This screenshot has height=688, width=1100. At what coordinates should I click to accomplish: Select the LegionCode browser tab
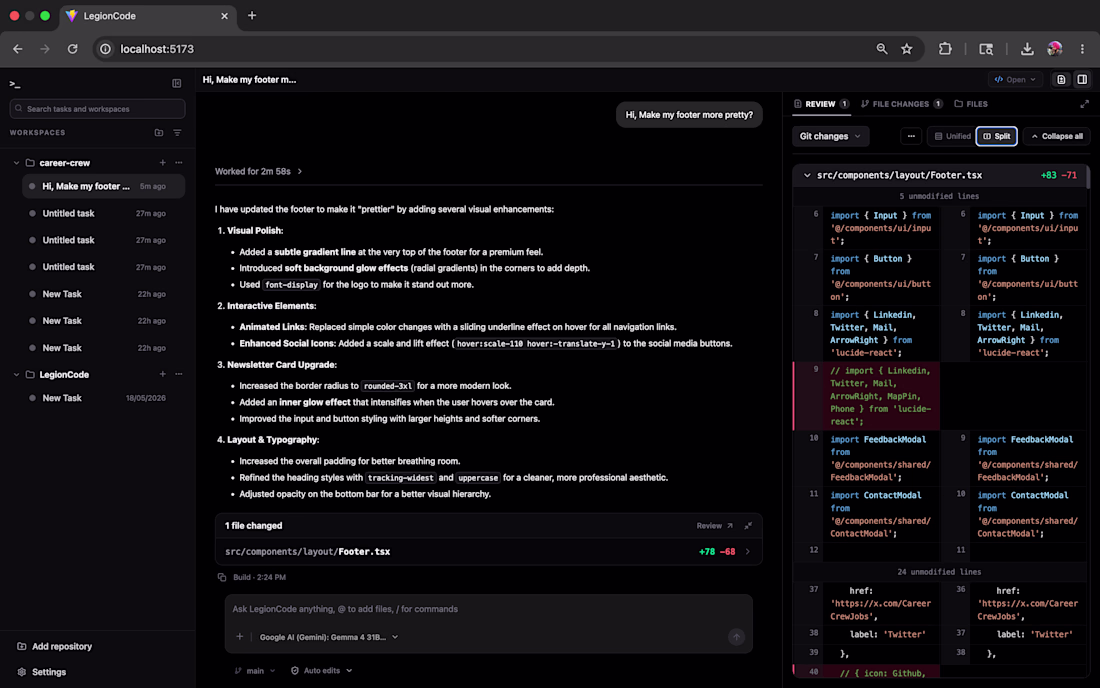coord(147,15)
